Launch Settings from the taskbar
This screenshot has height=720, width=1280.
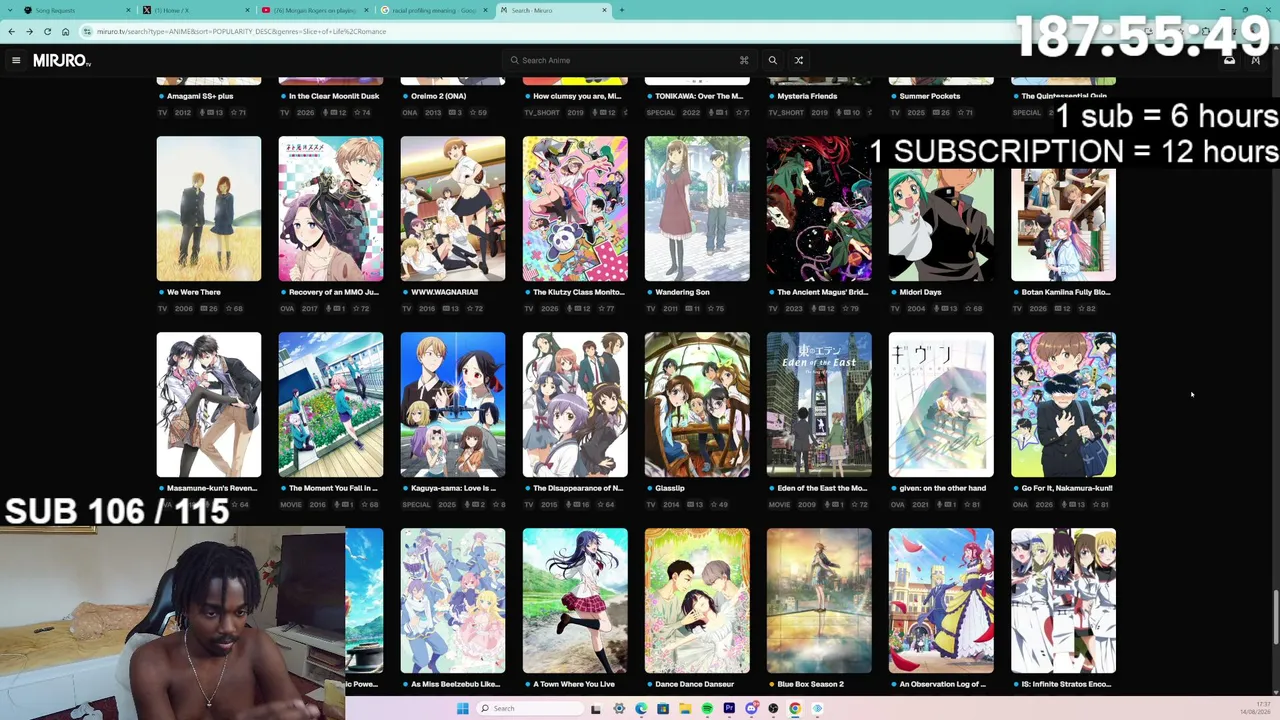tap(619, 708)
